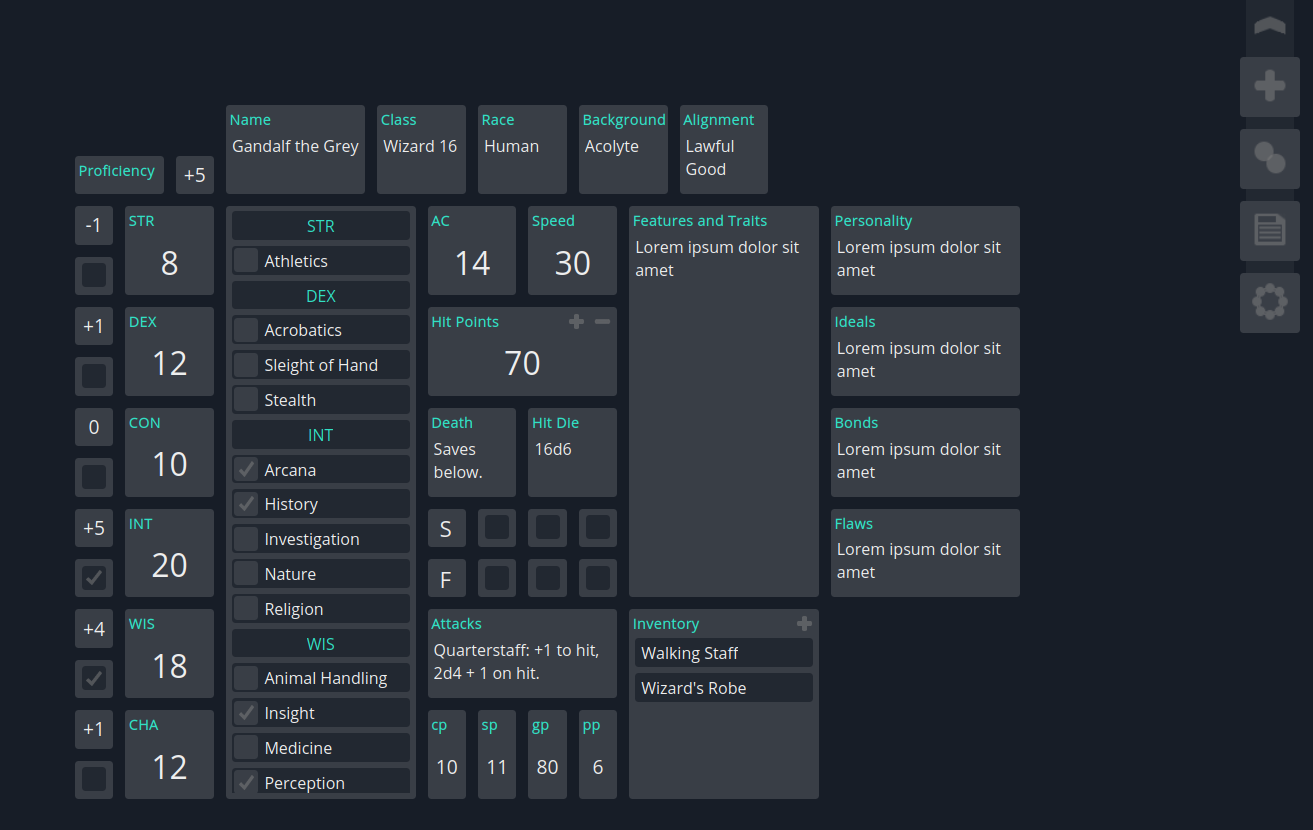The width and height of the screenshot is (1313, 830).
Task: Click the large plus icon in sidebar
Action: 1269,87
